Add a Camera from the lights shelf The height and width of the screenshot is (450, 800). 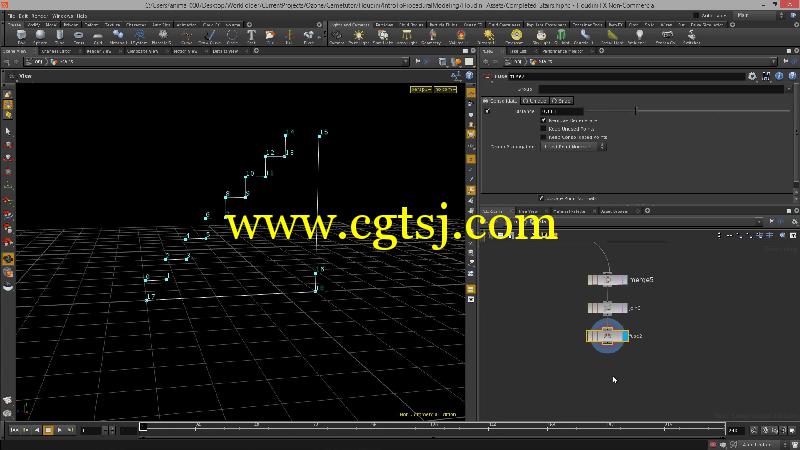337,35
